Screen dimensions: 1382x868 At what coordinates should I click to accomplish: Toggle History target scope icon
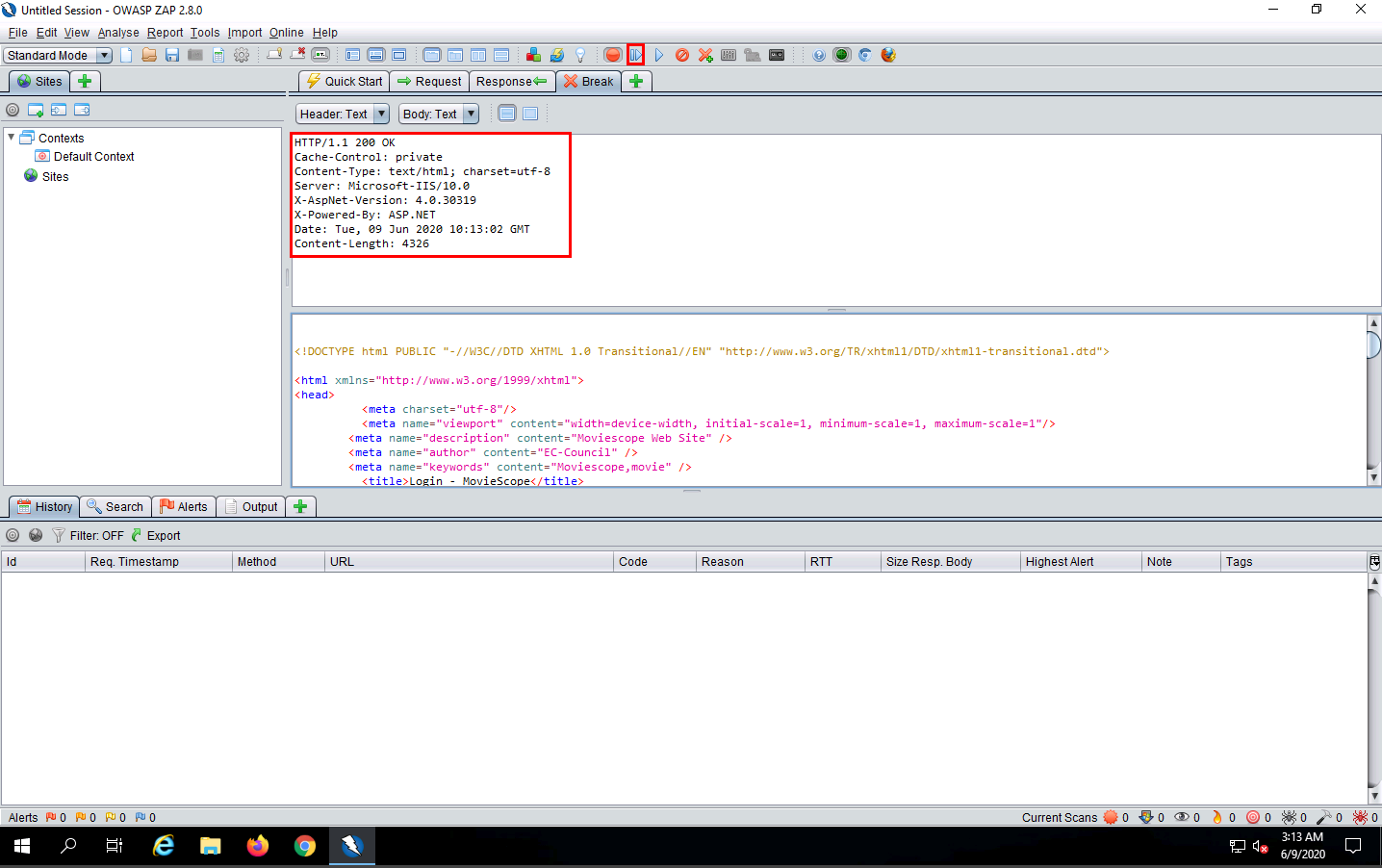[x=13, y=535]
